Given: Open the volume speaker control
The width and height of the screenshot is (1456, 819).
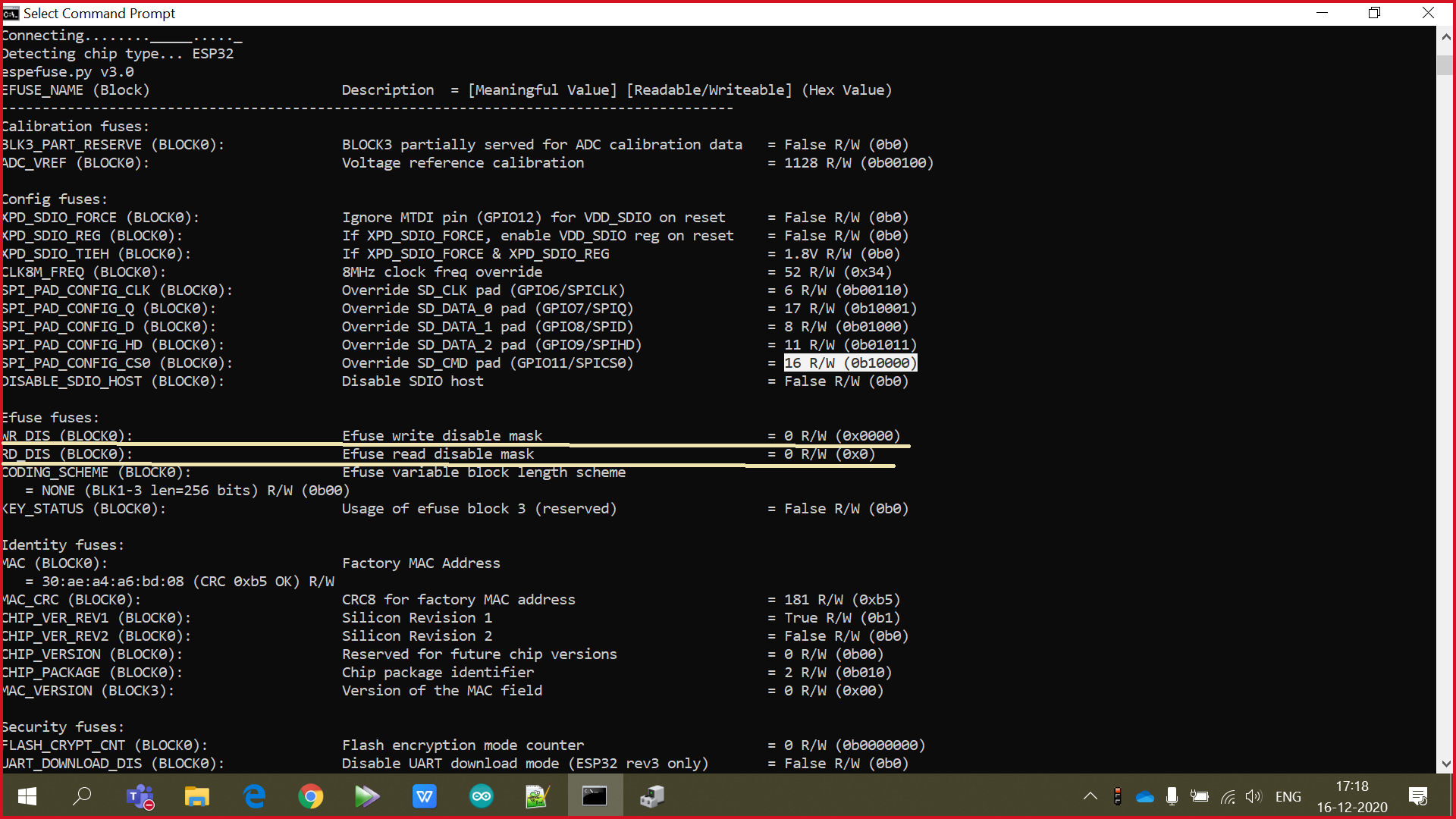Looking at the screenshot, I should tap(1254, 796).
